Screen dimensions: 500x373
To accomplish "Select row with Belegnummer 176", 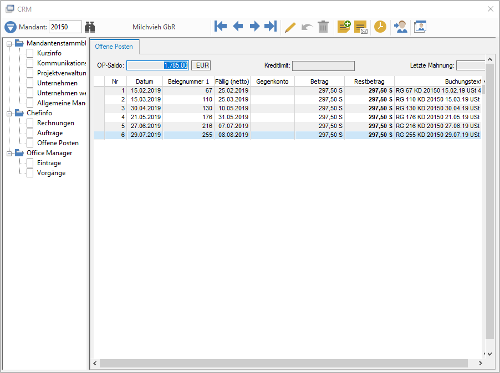I will click(x=287, y=117).
